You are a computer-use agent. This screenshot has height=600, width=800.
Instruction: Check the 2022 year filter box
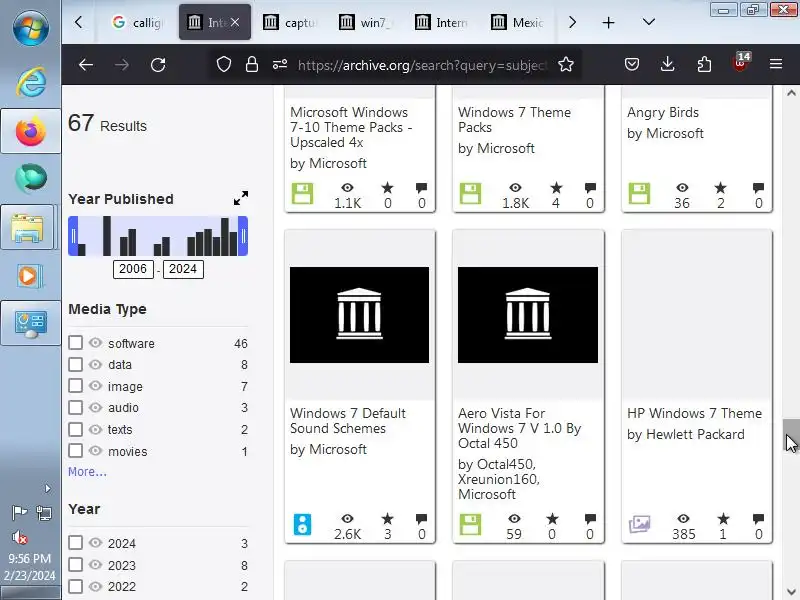pos(76,586)
